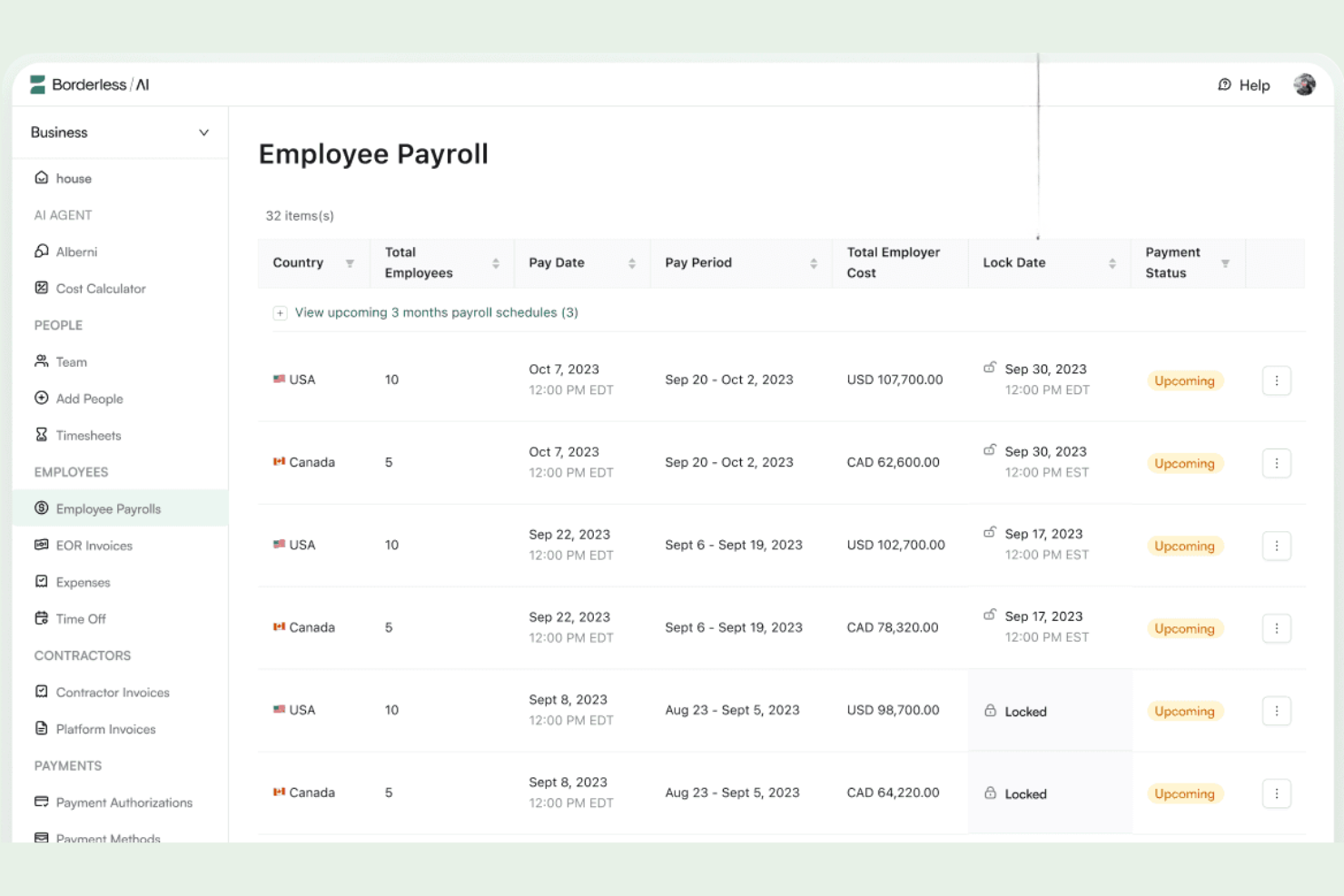Open the user profile avatar
Image resolution: width=1344 pixels, height=896 pixels.
point(1305,84)
